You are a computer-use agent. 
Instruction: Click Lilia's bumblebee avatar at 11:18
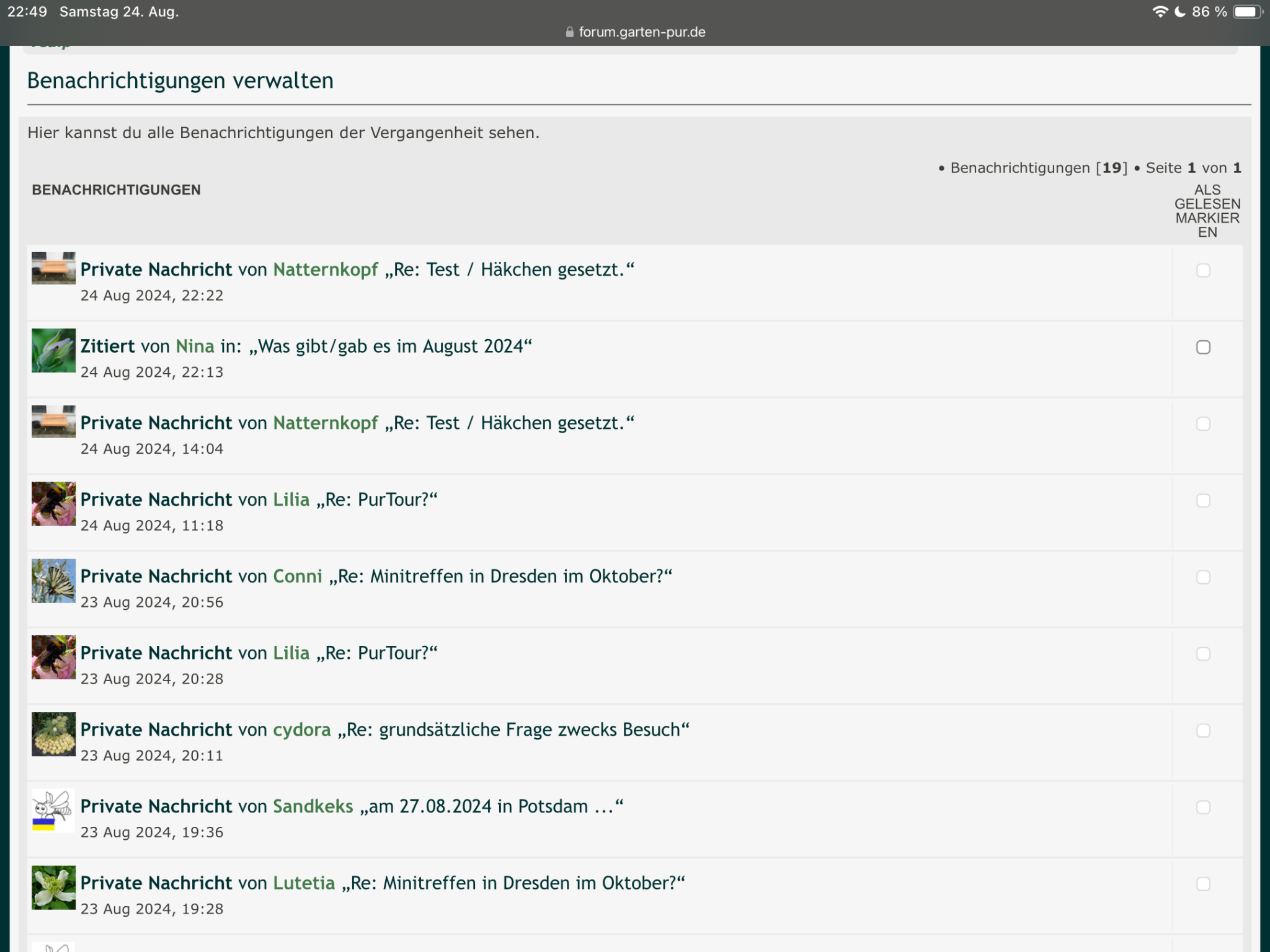pos(53,504)
